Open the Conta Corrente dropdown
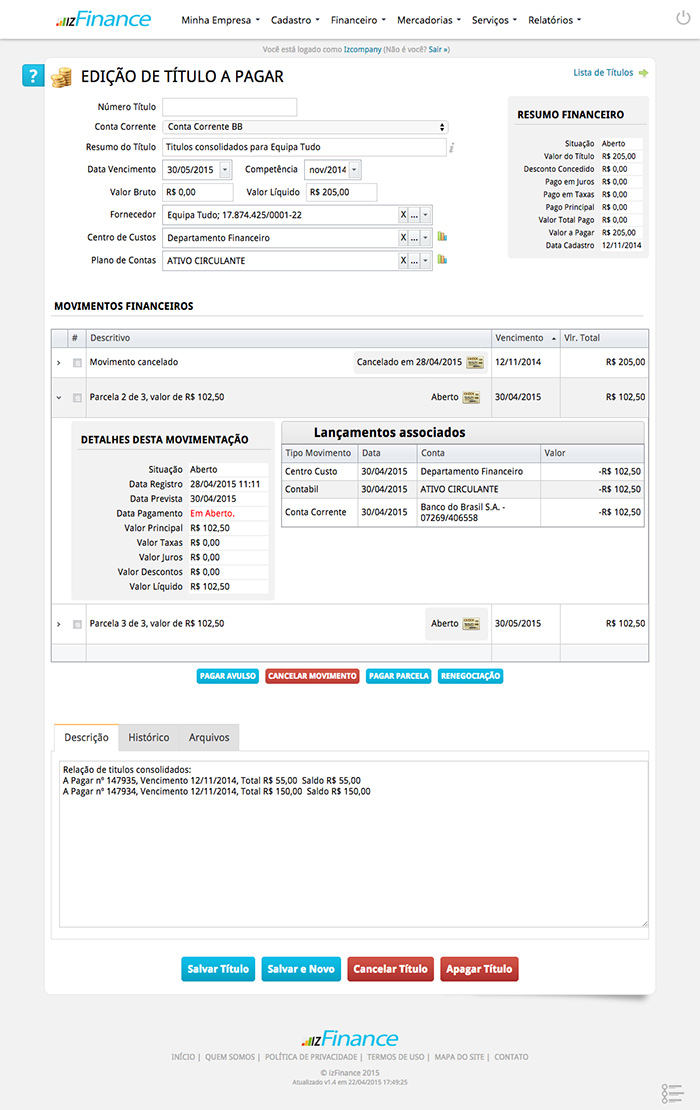The width and height of the screenshot is (700, 1110). [x=305, y=127]
